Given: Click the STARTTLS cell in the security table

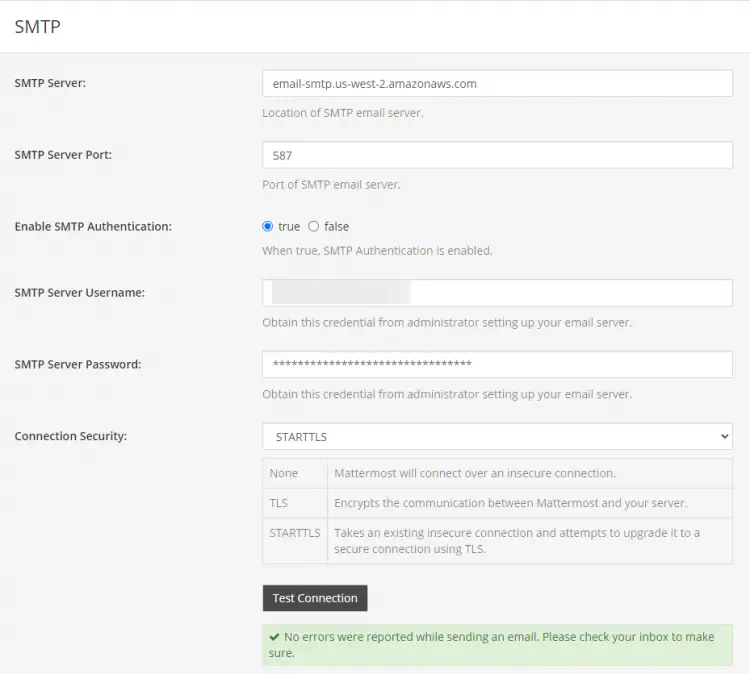Looking at the screenshot, I should coord(295,533).
